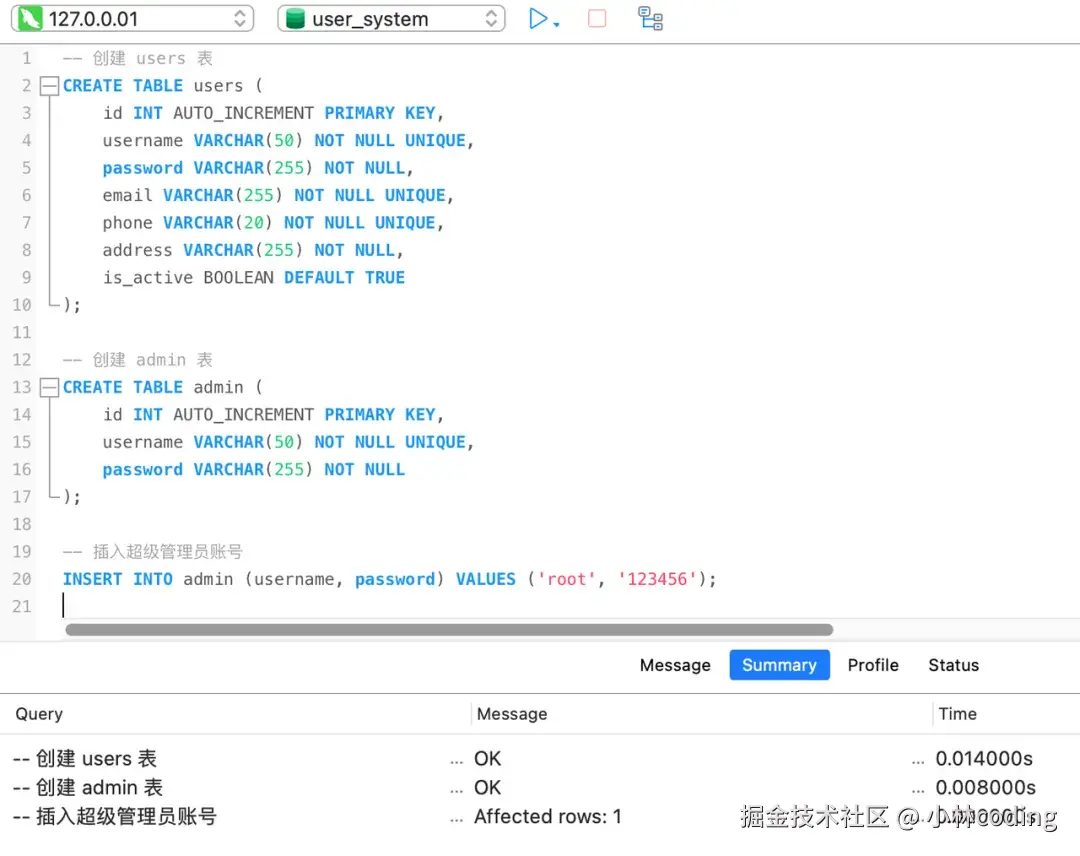Click the comment '-- 创建 users 表' on line 1

click(x=138, y=59)
